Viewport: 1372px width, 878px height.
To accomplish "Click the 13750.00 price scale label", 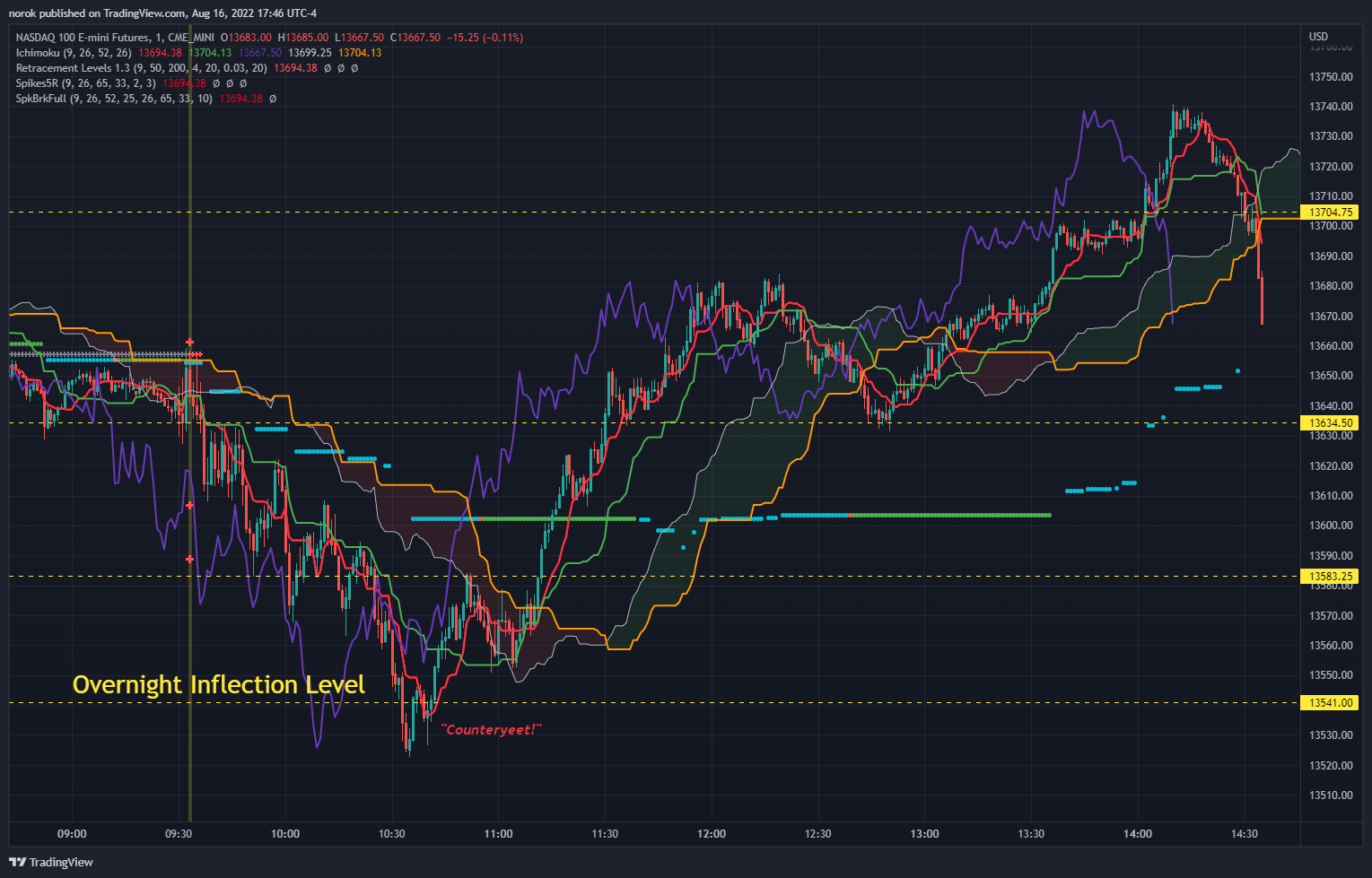I will [x=1331, y=77].
